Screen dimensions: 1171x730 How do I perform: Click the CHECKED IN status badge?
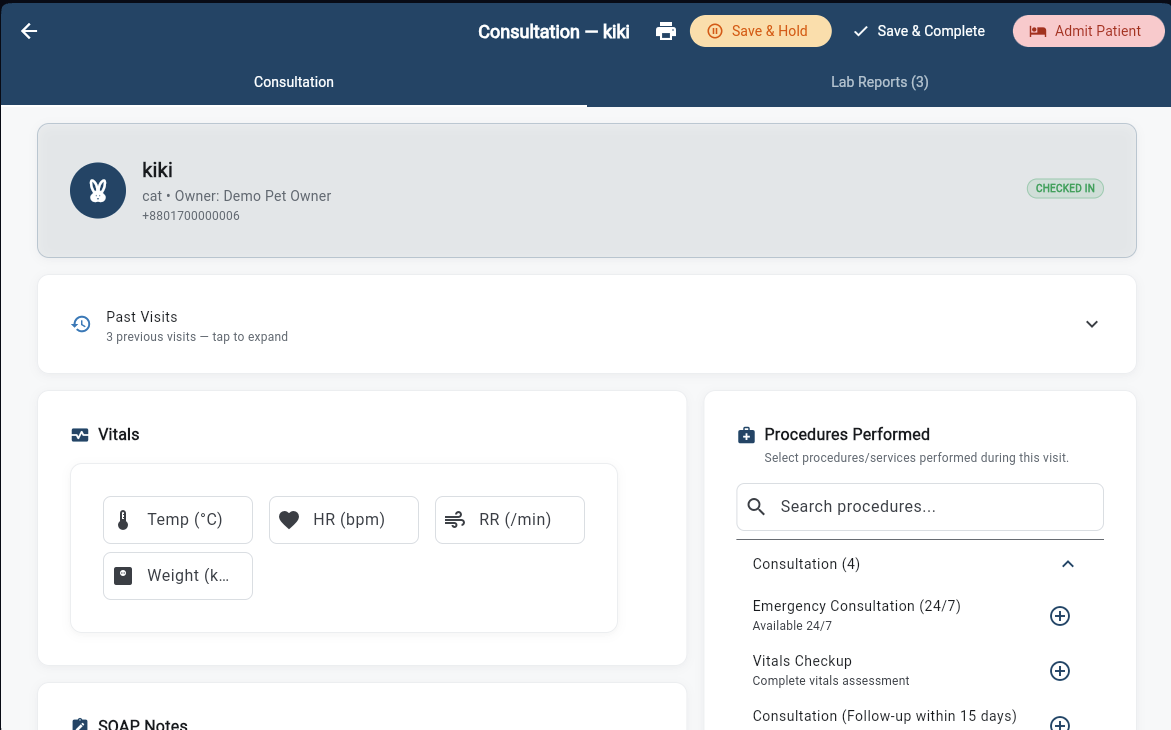pyautogui.click(x=1065, y=188)
